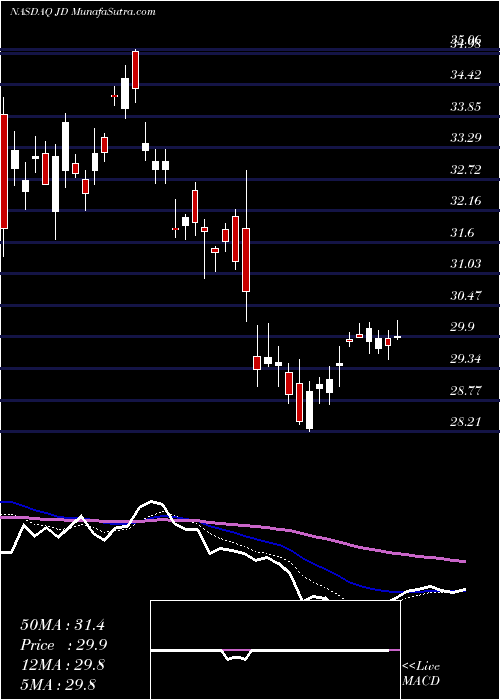Click the lowest white candlestick near 28.21
Screen dimensions: 500x700
click(309, 410)
